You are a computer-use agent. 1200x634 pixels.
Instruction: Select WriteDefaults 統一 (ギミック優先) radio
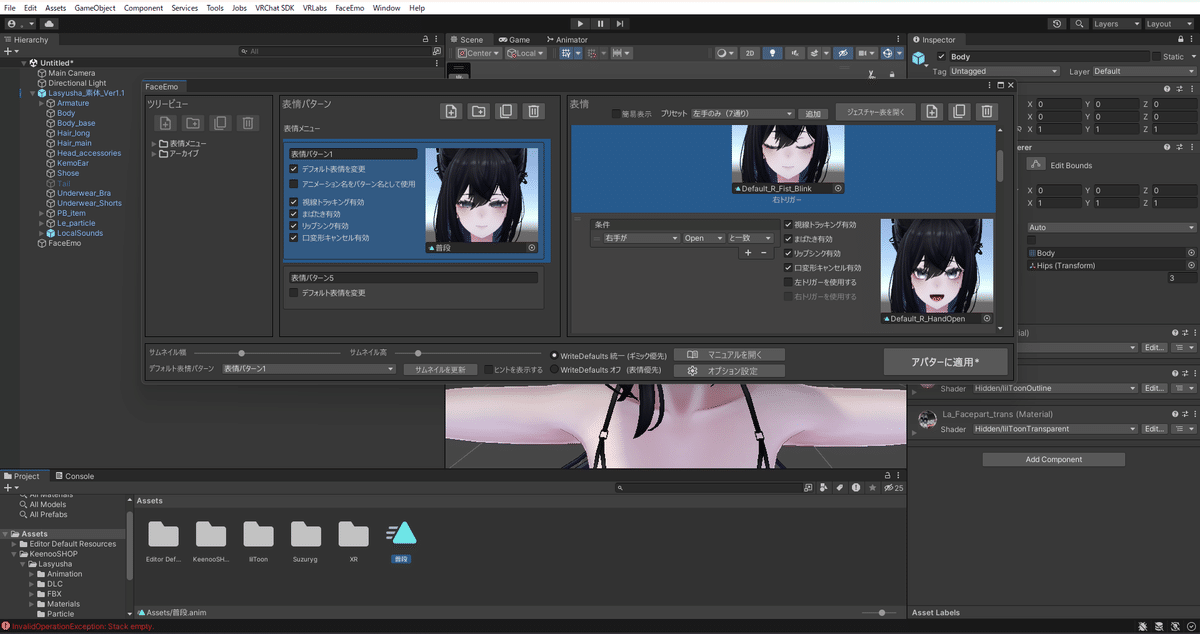555,355
